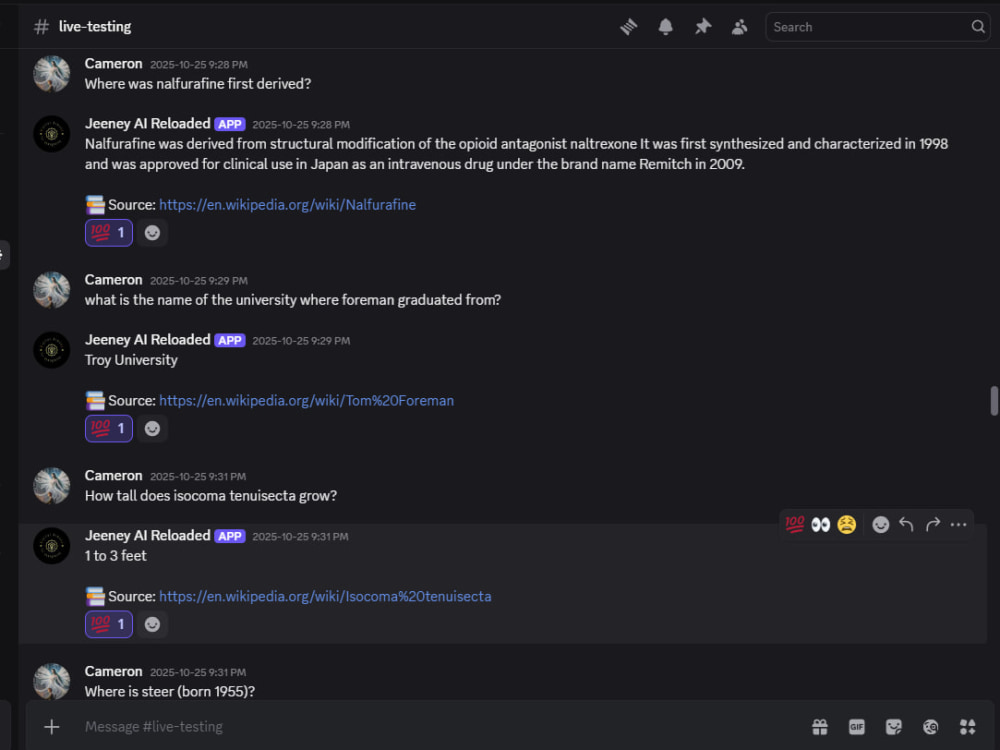Open the GIF picker
The image size is (1000, 750).
point(857,726)
